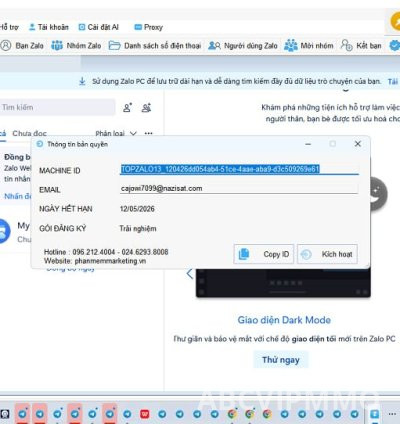The image size is (400, 424).
Task: Click the Kích hoạt button
Action: pyautogui.click(x=327, y=254)
